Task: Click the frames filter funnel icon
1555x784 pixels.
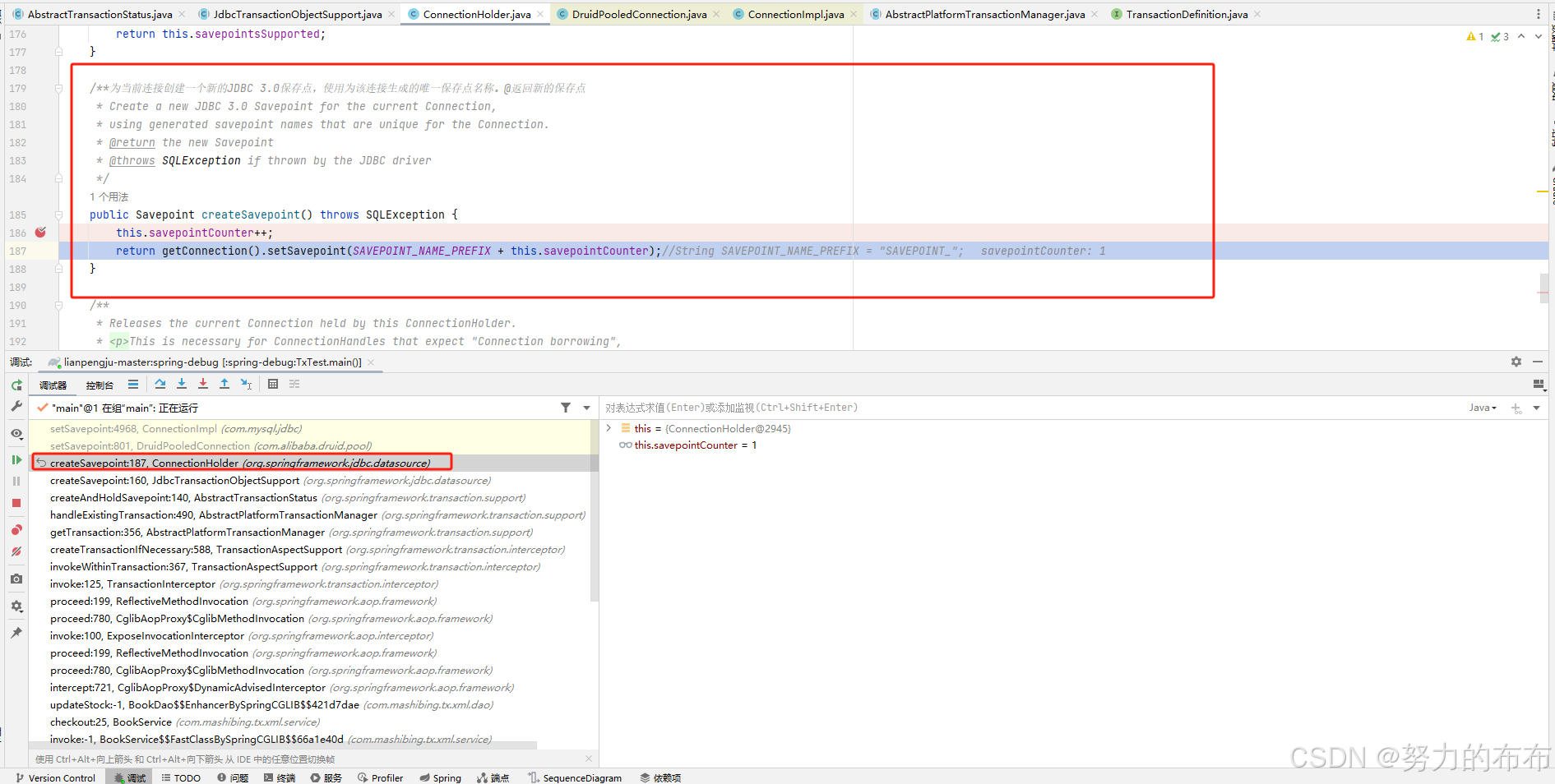Action: tap(566, 408)
